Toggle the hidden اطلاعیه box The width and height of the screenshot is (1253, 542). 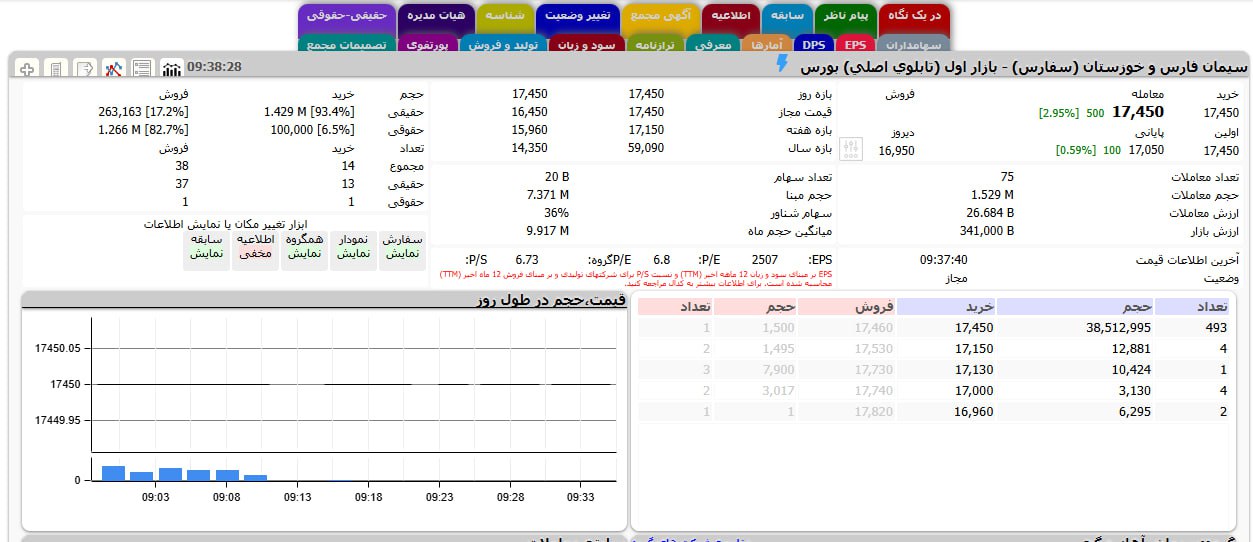(255, 248)
